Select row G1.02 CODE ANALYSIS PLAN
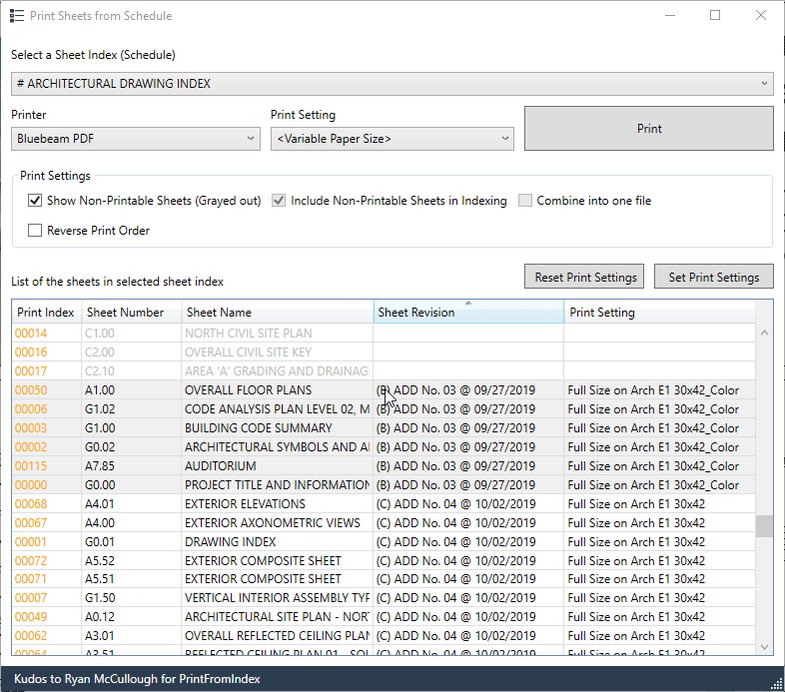 coord(383,409)
